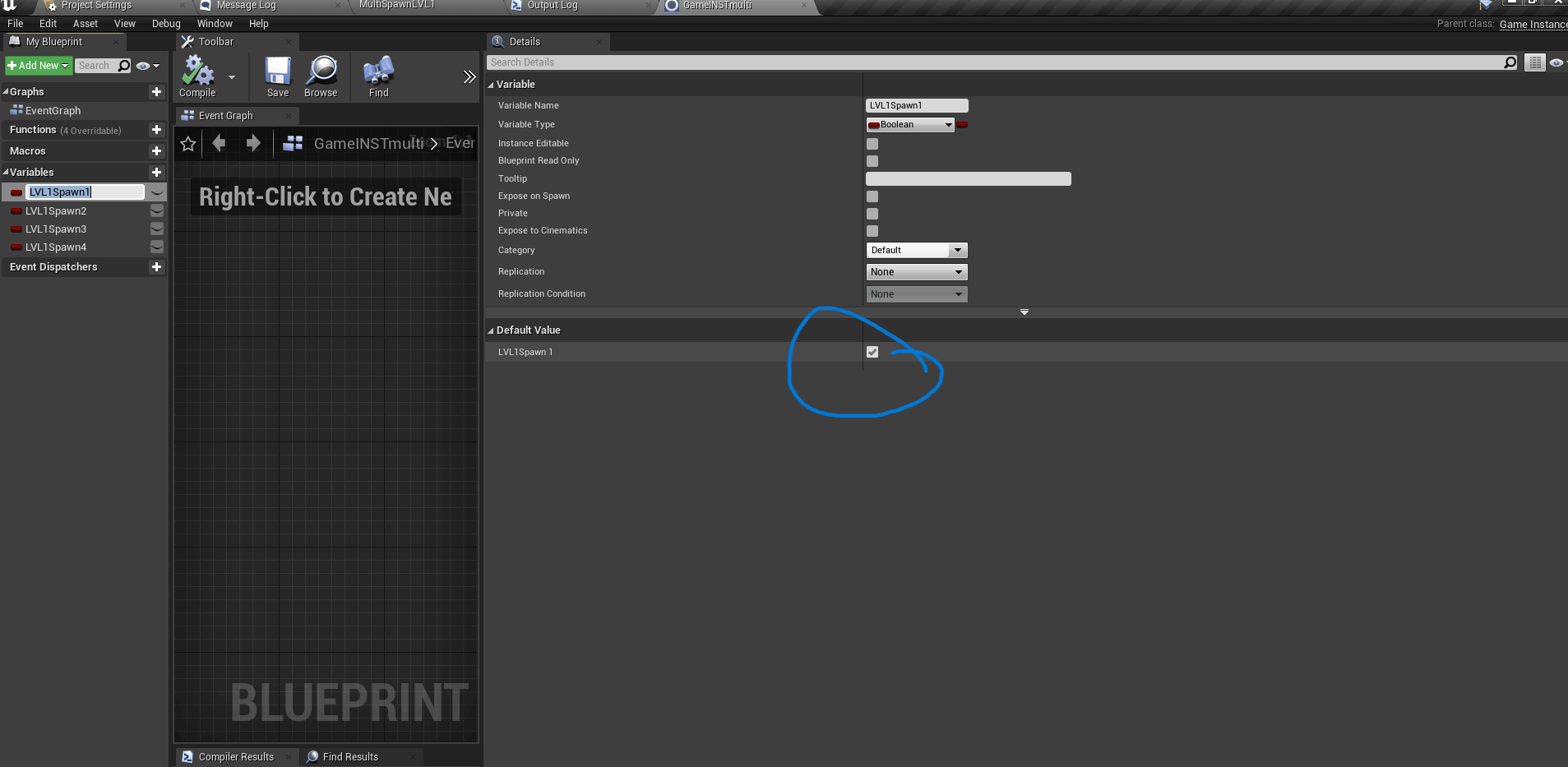Screen dimensions: 1568x767
Task: Uncheck the LVL1Spawn1 default value checkbox
Action: click(x=872, y=352)
